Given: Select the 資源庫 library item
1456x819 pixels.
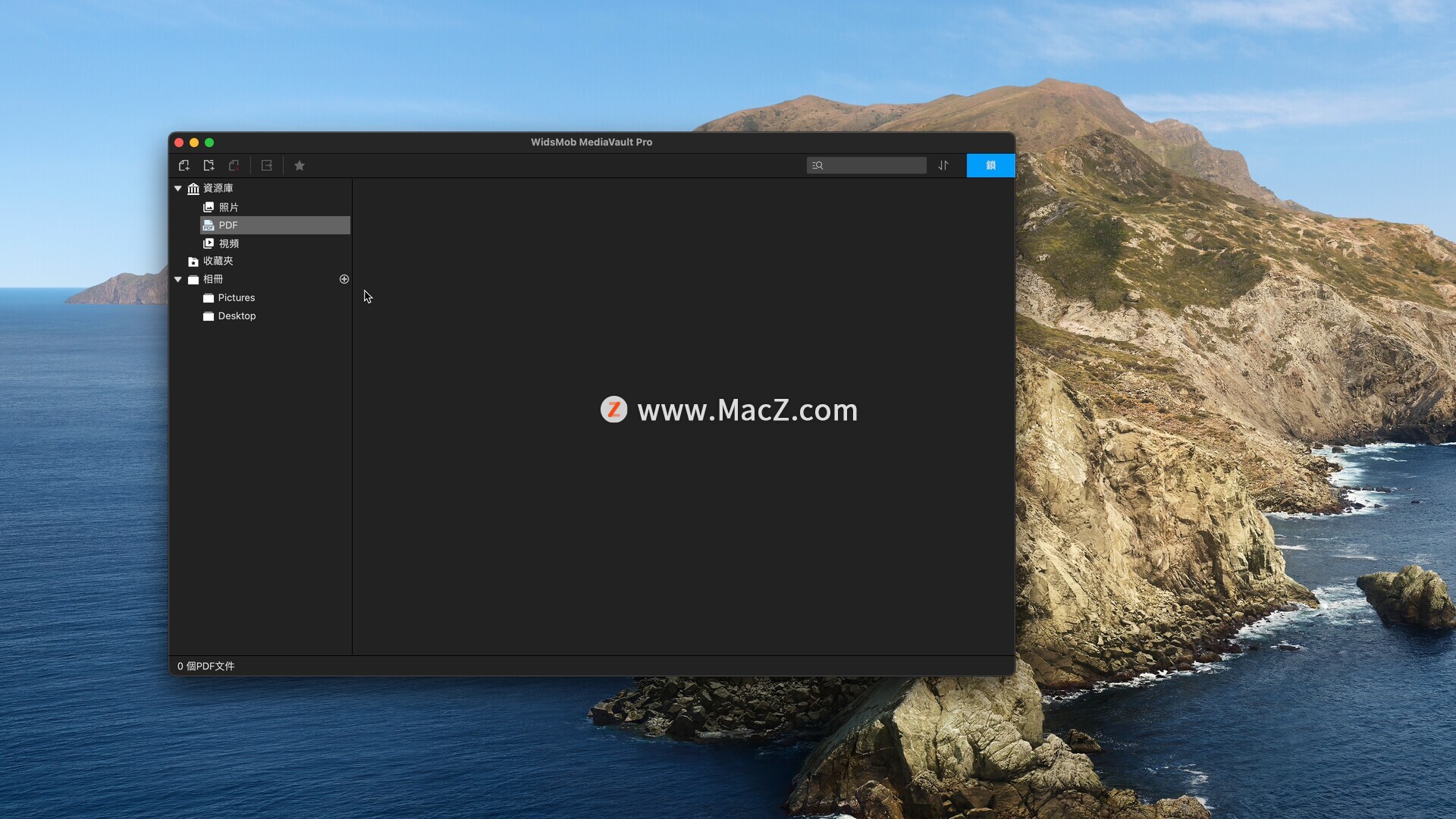Looking at the screenshot, I should (210, 188).
